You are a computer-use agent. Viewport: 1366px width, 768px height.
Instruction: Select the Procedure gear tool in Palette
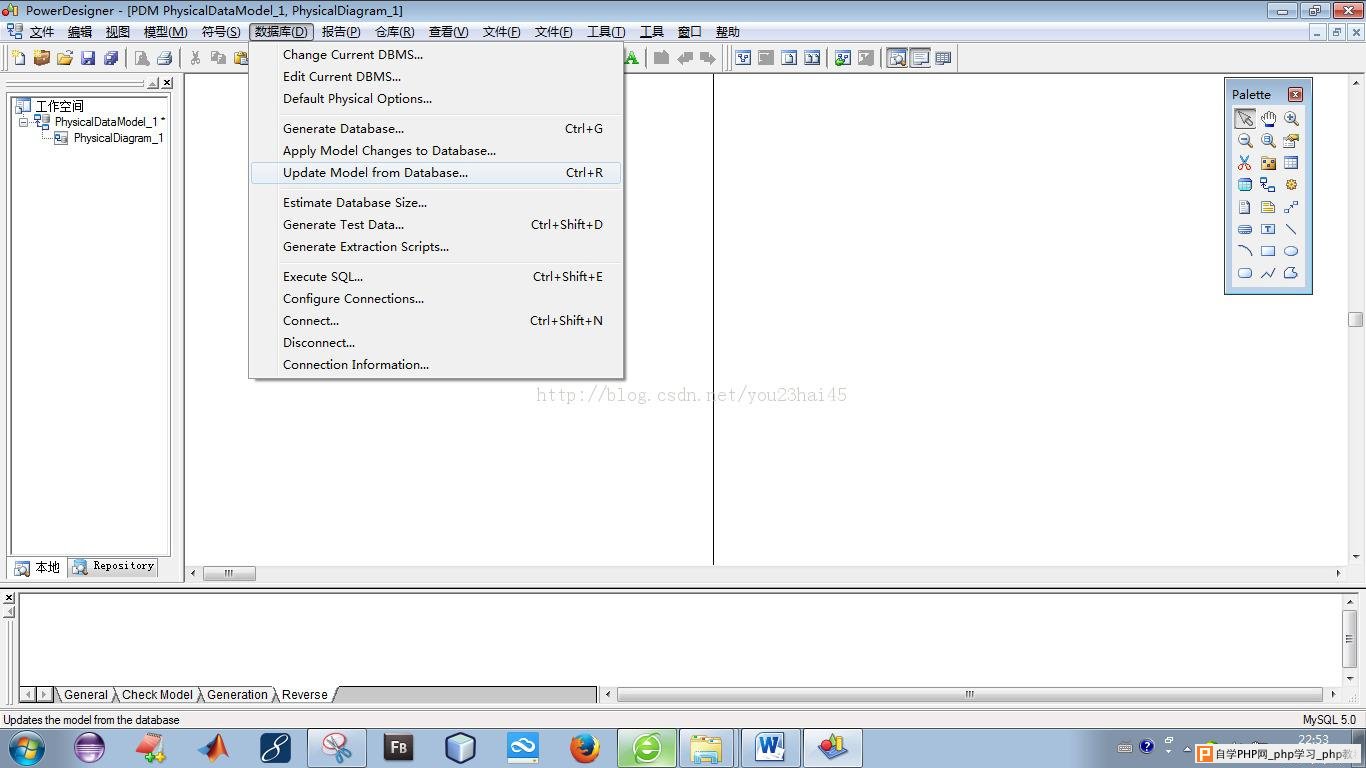coord(1291,185)
